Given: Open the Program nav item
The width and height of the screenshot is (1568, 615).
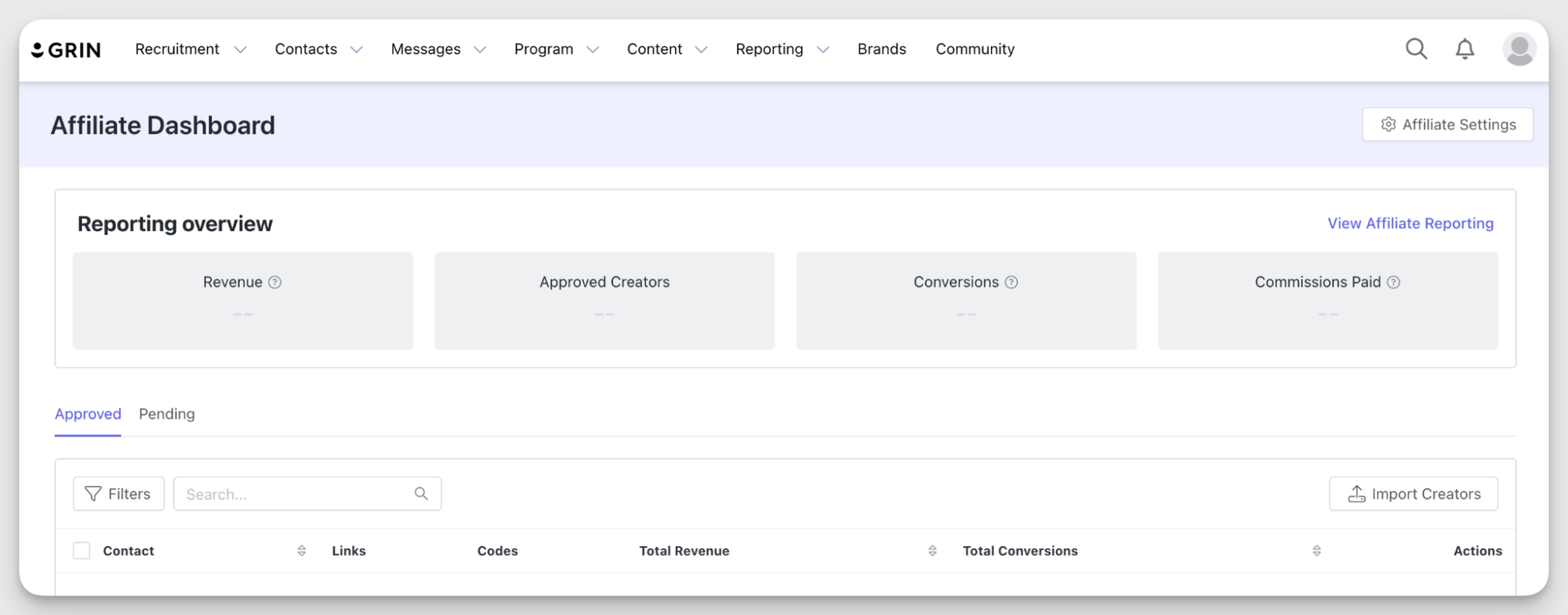Looking at the screenshot, I should point(543,49).
